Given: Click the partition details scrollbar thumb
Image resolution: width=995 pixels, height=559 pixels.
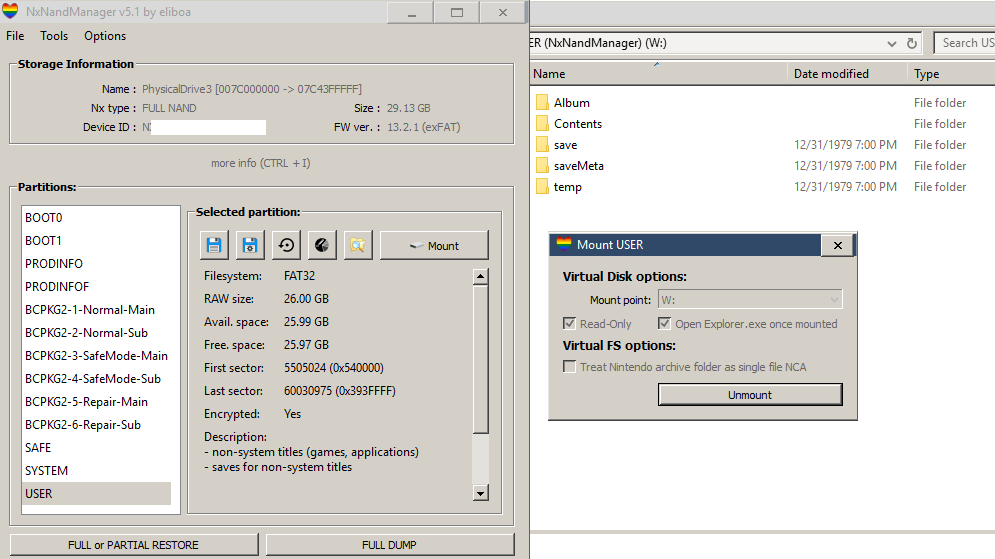Looking at the screenshot, I should (480, 359).
